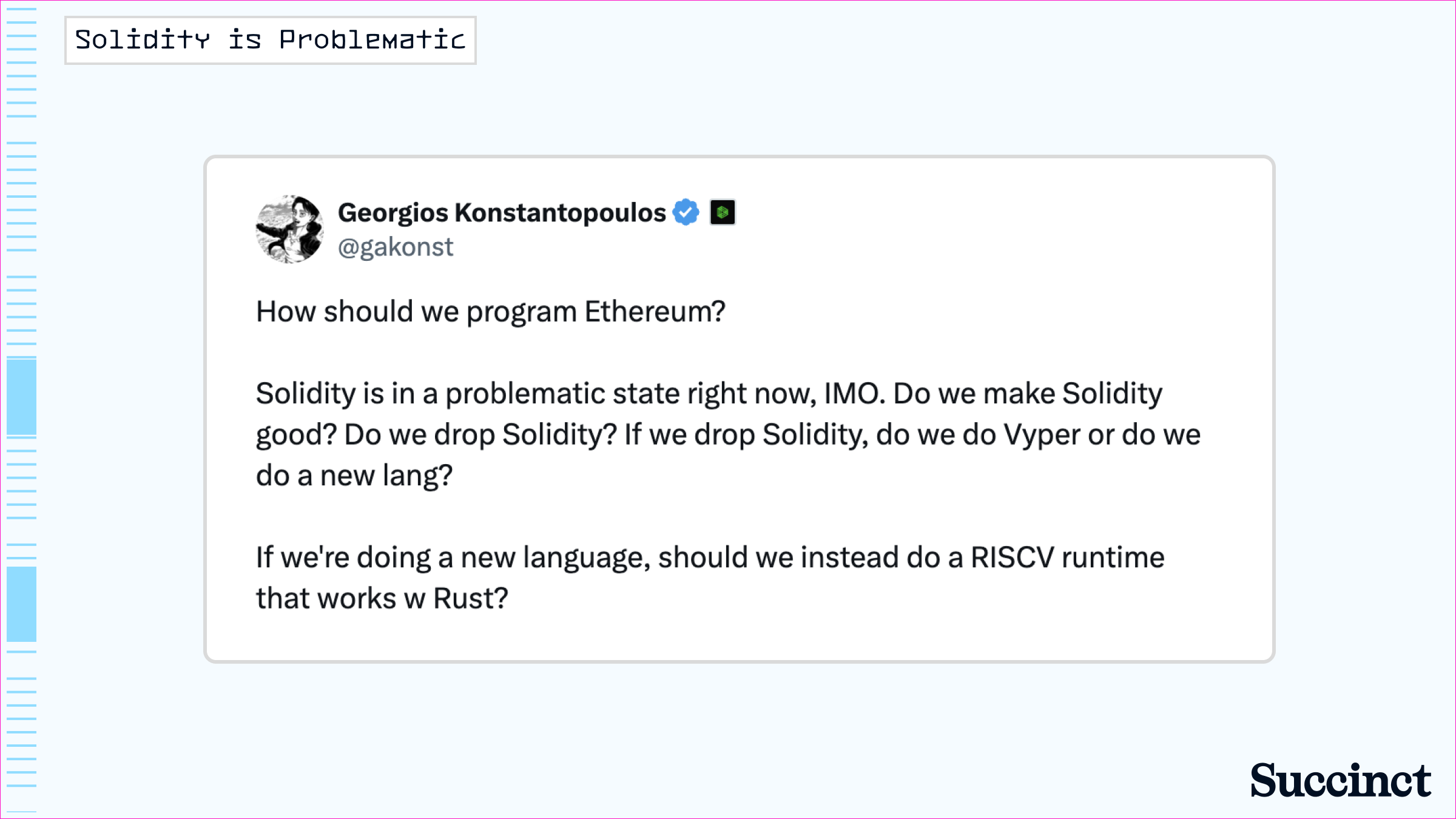Open the @gakonst handle link
Viewport: 1456px width, 819px height.
396,248
